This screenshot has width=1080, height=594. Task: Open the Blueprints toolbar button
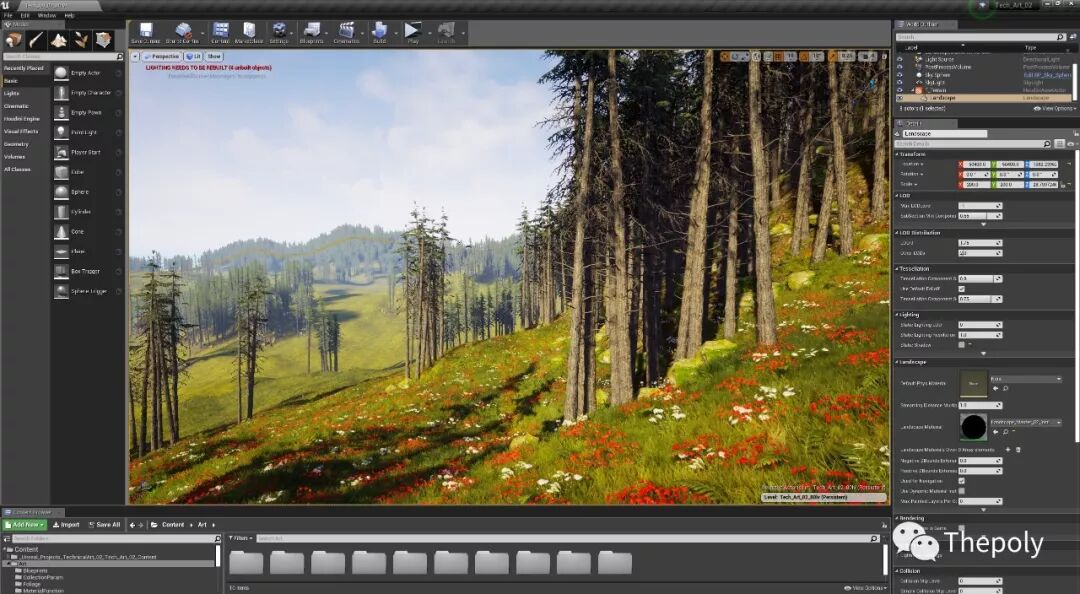click(x=311, y=32)
